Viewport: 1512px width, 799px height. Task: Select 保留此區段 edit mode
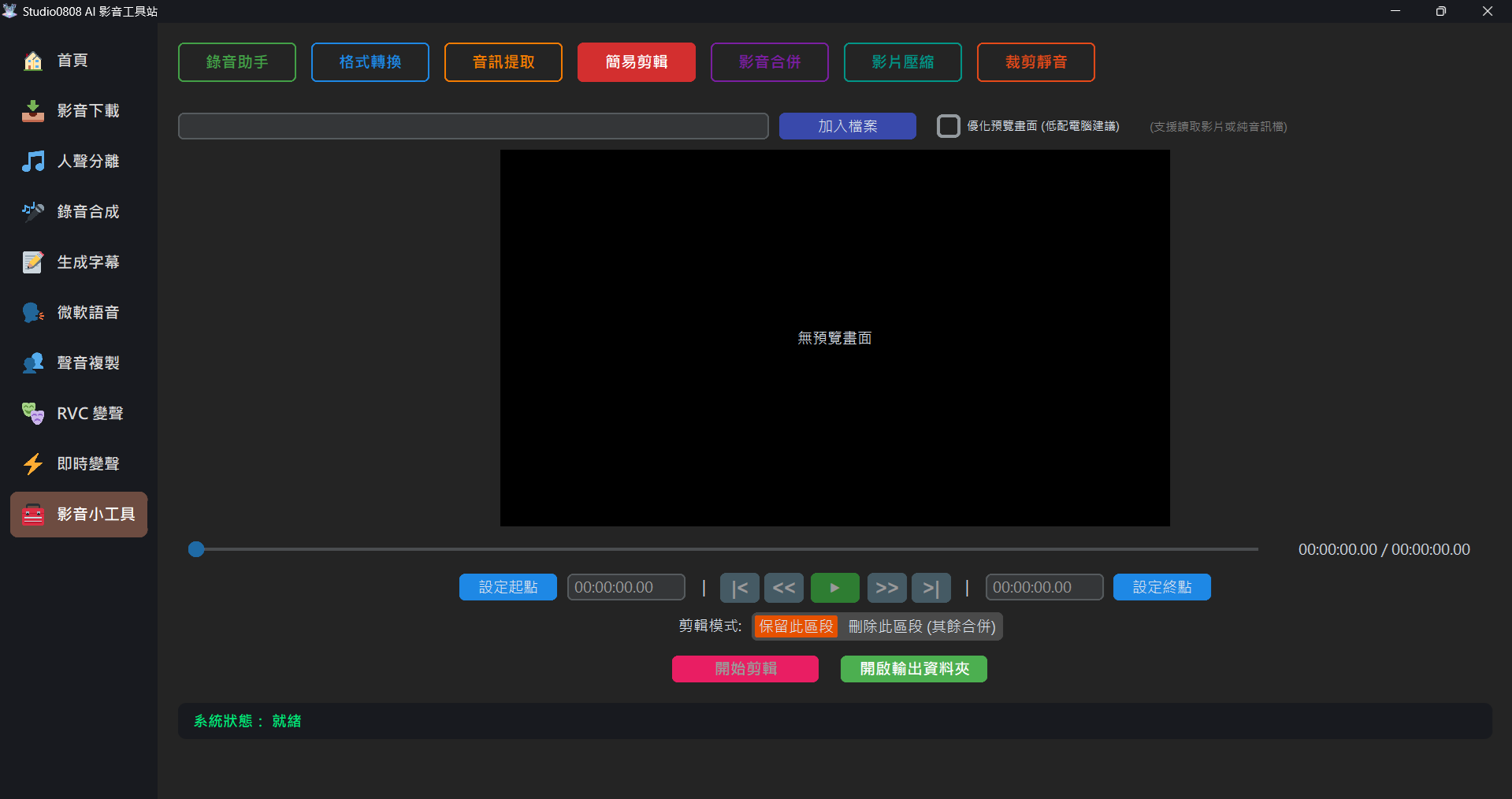tap(796, 626)
